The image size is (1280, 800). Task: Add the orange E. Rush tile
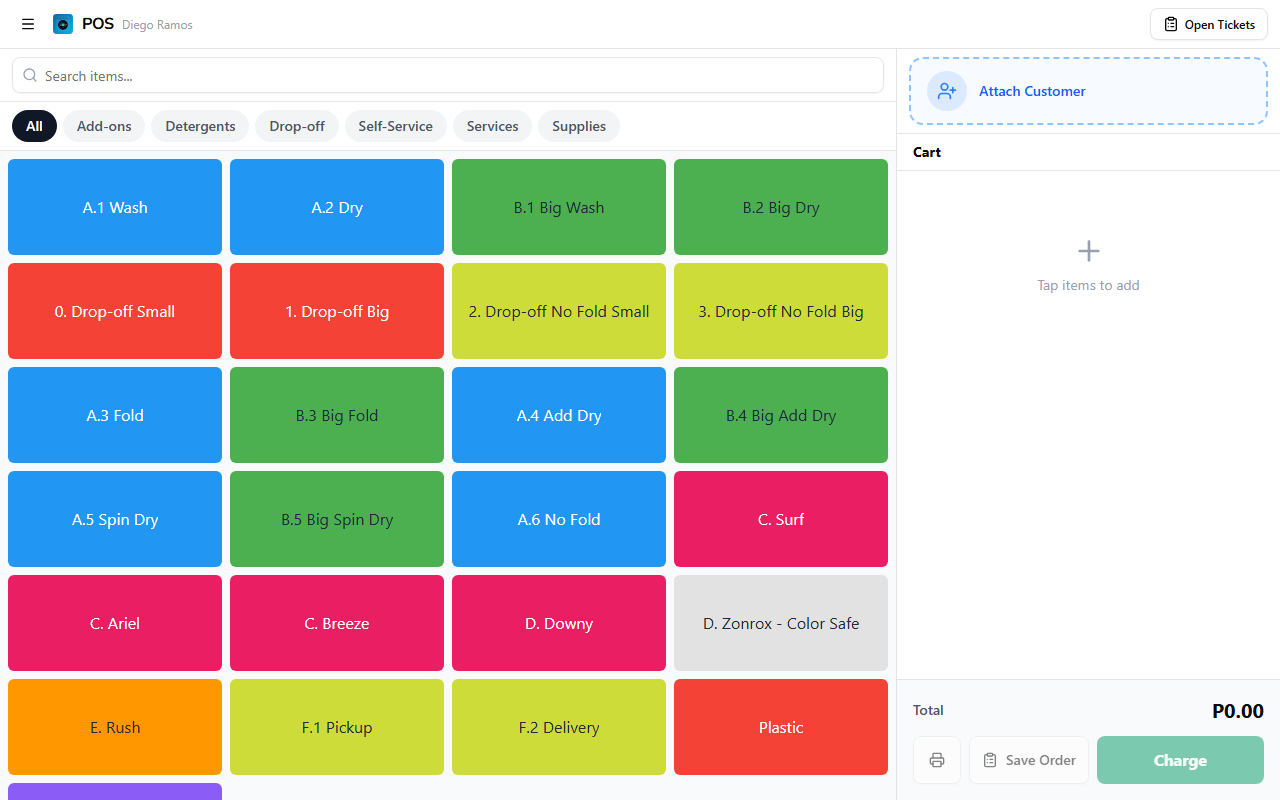(115, 727)
